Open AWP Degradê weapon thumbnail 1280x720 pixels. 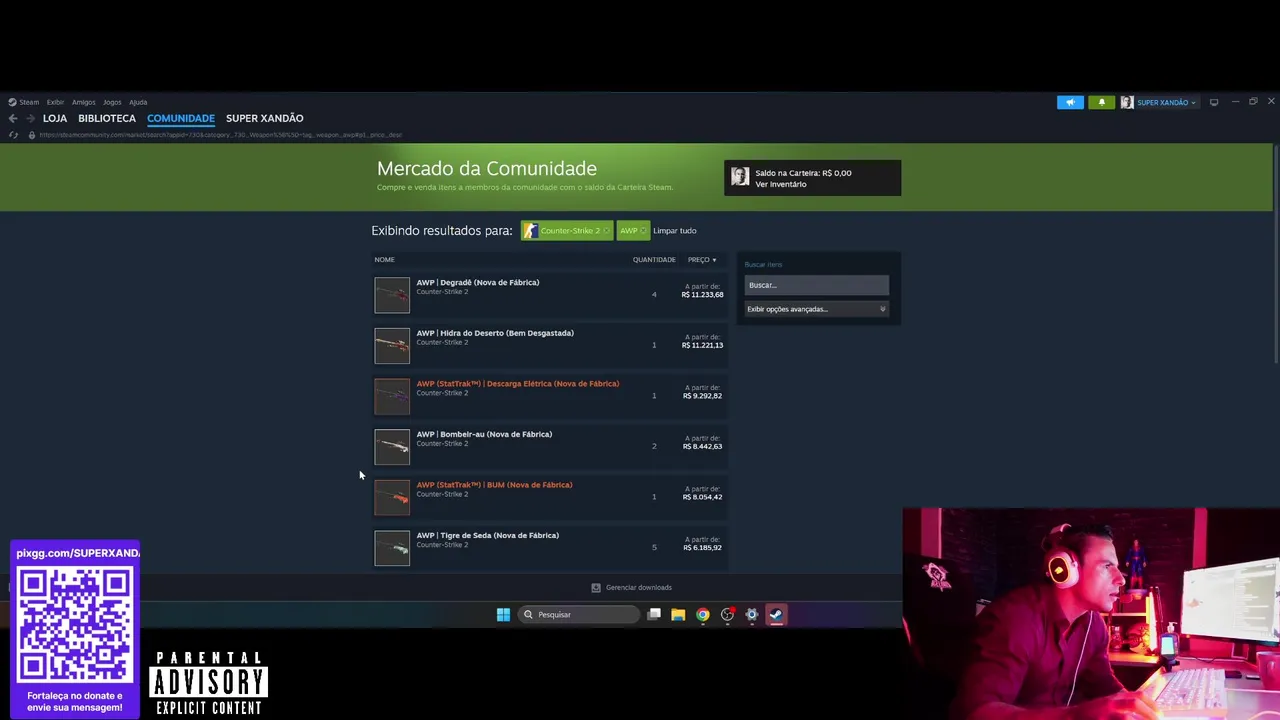392,295
